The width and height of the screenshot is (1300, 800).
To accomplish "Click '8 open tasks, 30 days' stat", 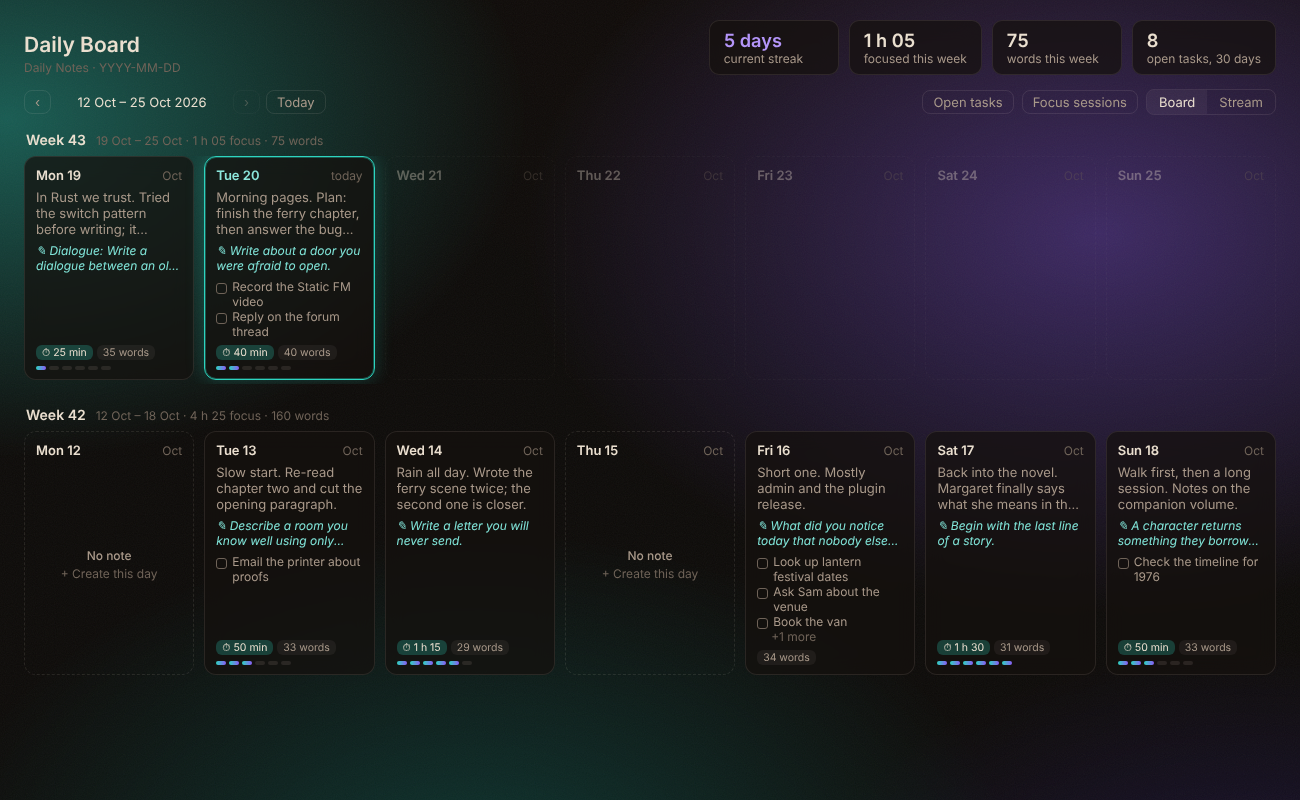I will 1203,48.
